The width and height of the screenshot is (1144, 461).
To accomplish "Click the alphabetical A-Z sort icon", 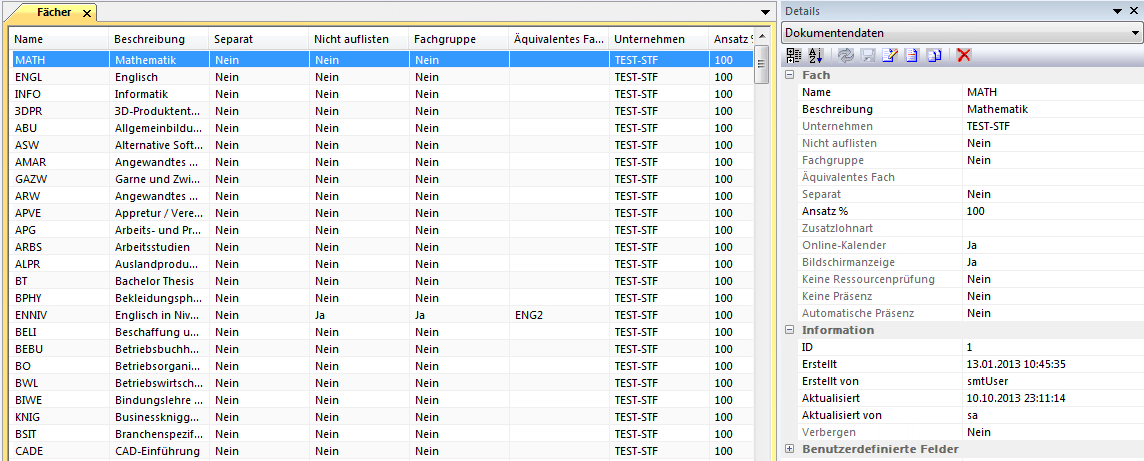I will coord(815,55).
